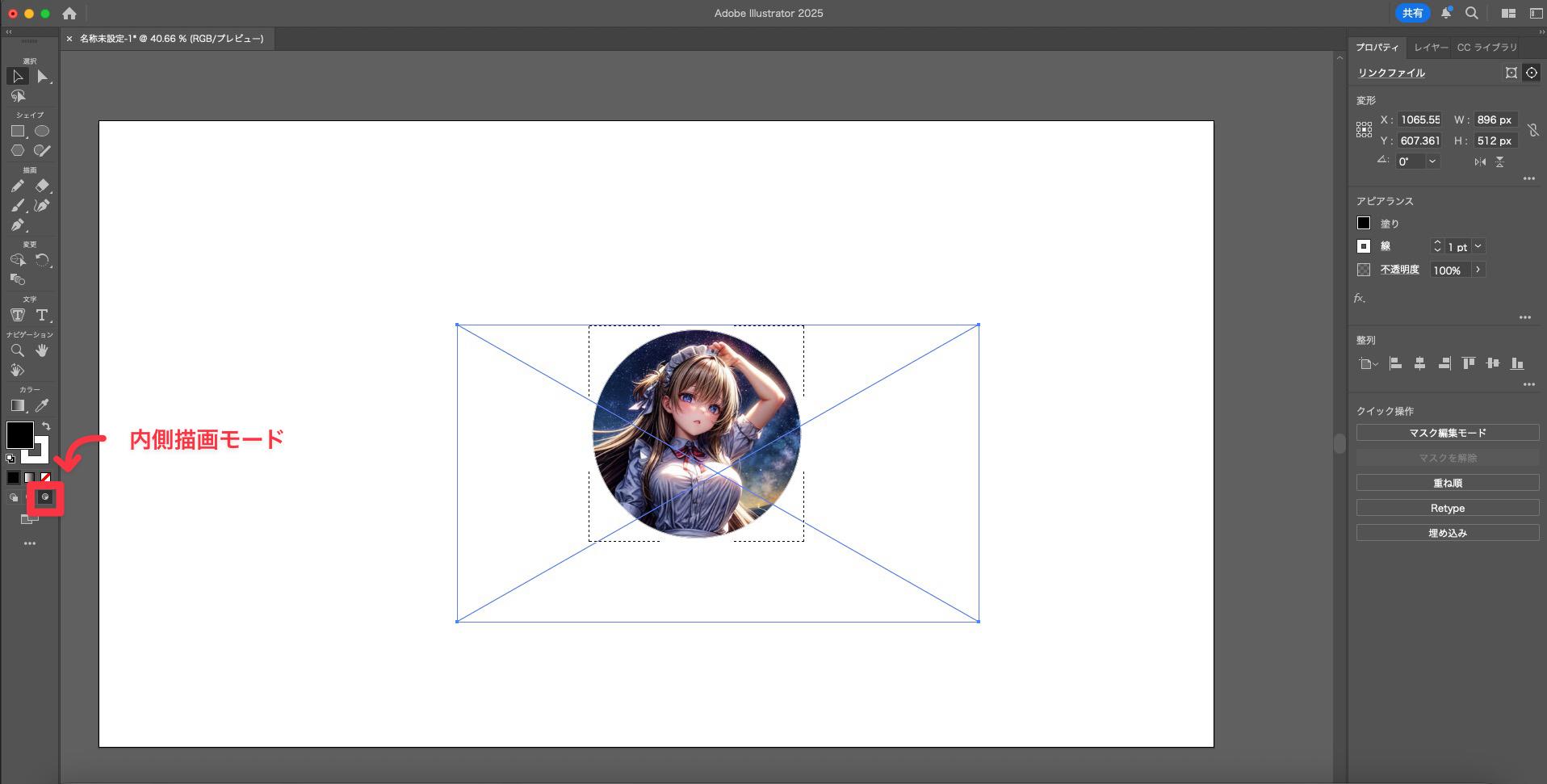Open the screen mode changer
This screenshot has width=1547, height=784.
click(x=30, y=519)
